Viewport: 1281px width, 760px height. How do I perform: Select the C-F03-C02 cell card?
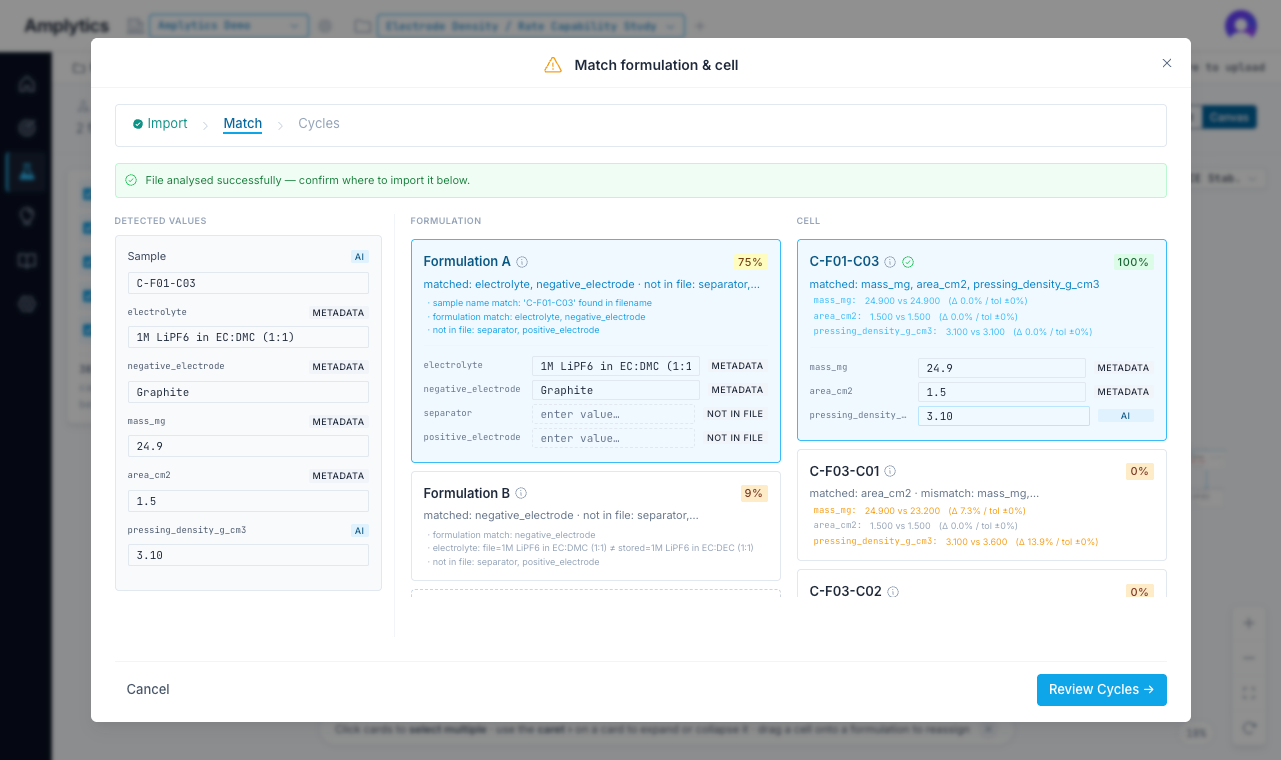pyautogui.click(x=982, y=584)
